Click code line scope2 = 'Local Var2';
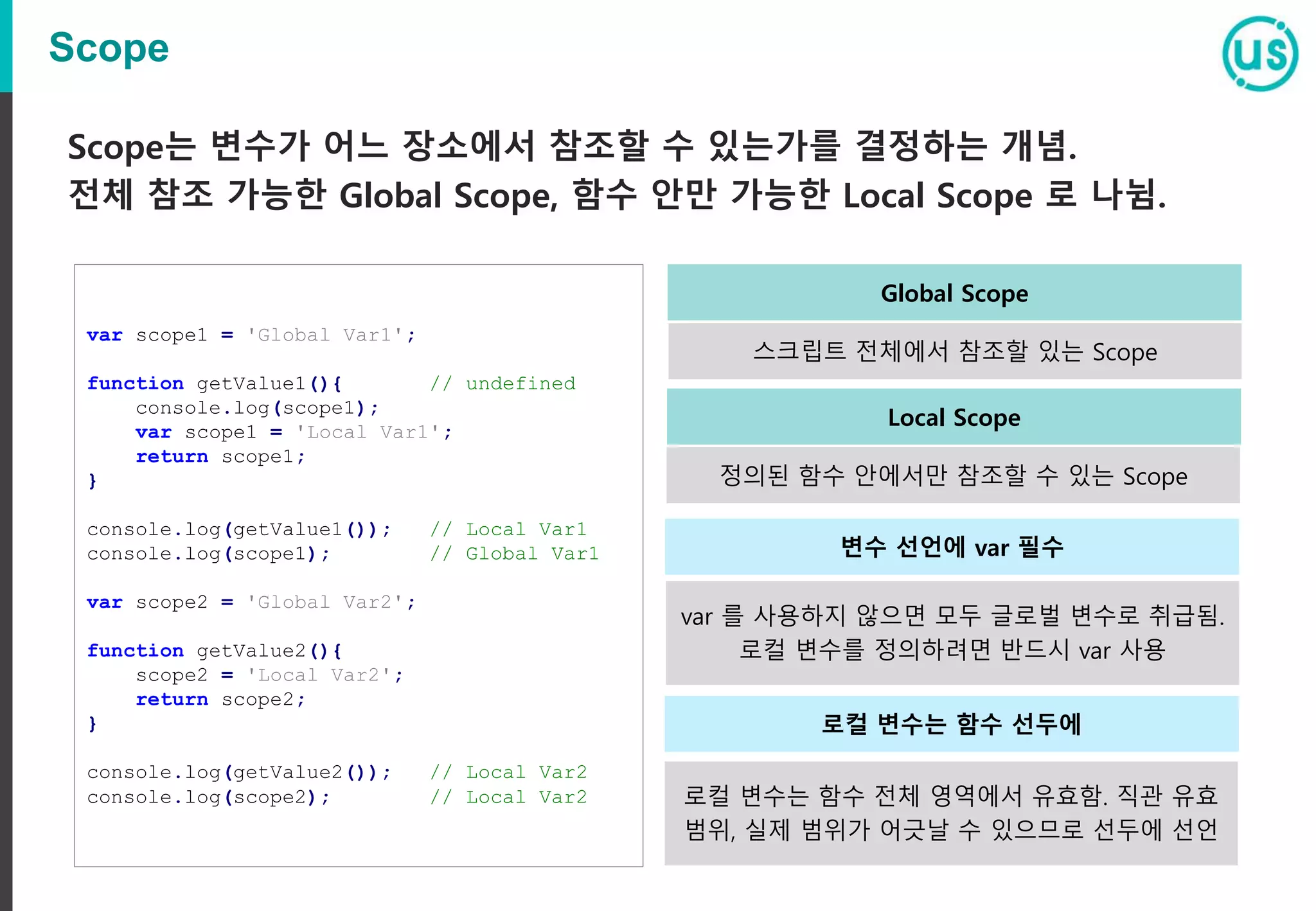This screenshot has width=1316, height=911. point(269,675)
